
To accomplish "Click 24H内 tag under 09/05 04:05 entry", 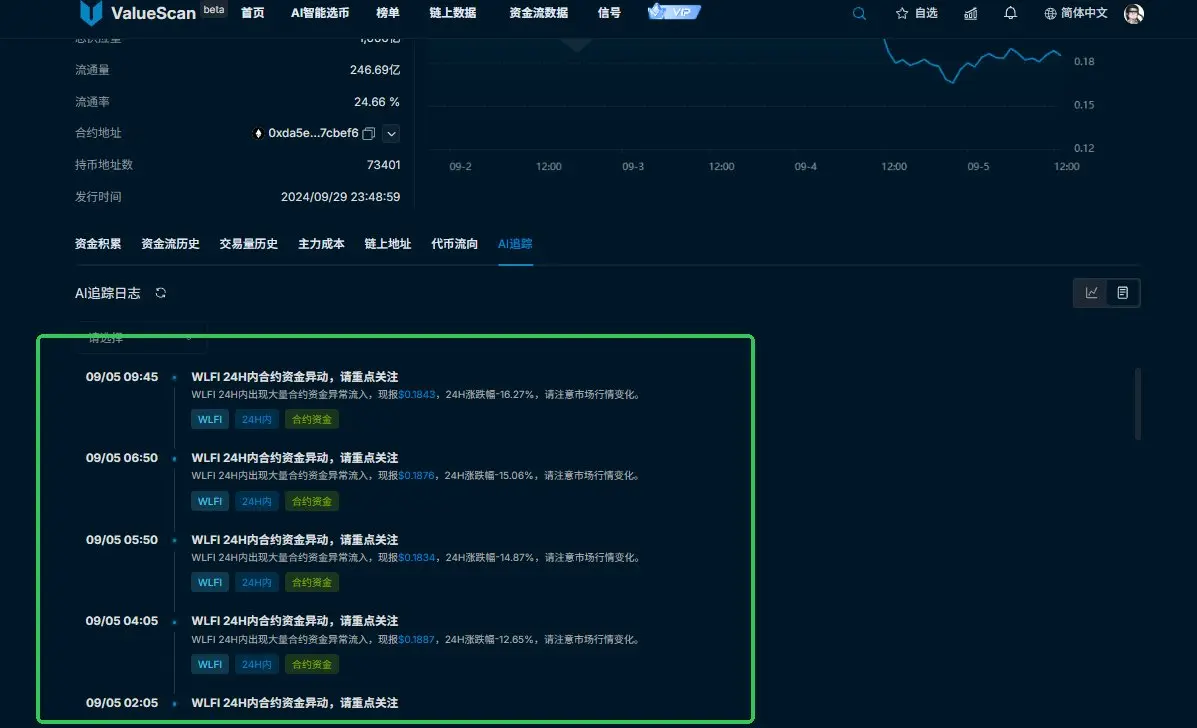I will pos(256,665).
